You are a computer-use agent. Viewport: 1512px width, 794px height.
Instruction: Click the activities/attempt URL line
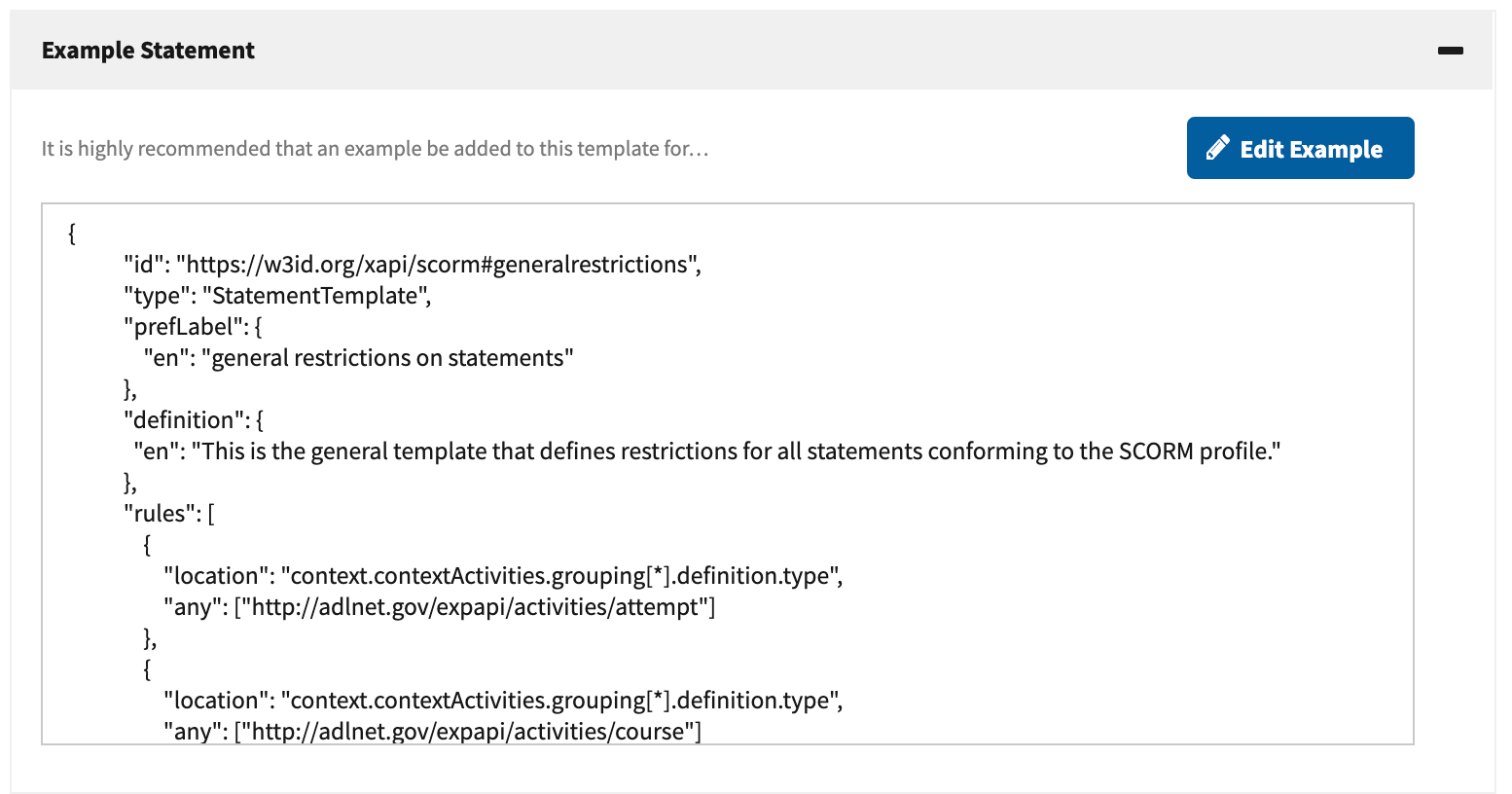pos(440,607)
